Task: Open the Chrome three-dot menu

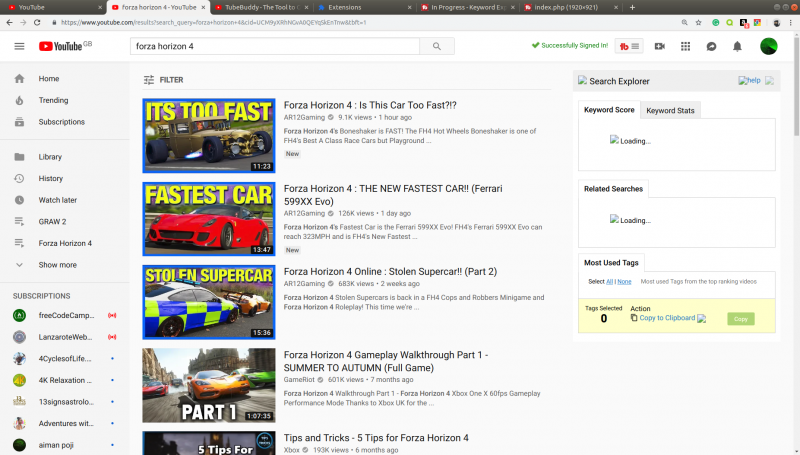Action: point(790,21)
